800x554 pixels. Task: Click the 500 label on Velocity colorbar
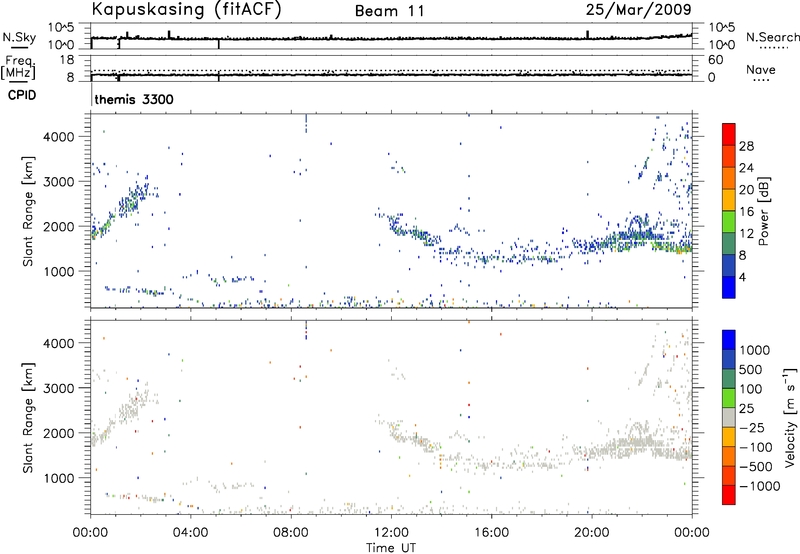tap(751, 369)
